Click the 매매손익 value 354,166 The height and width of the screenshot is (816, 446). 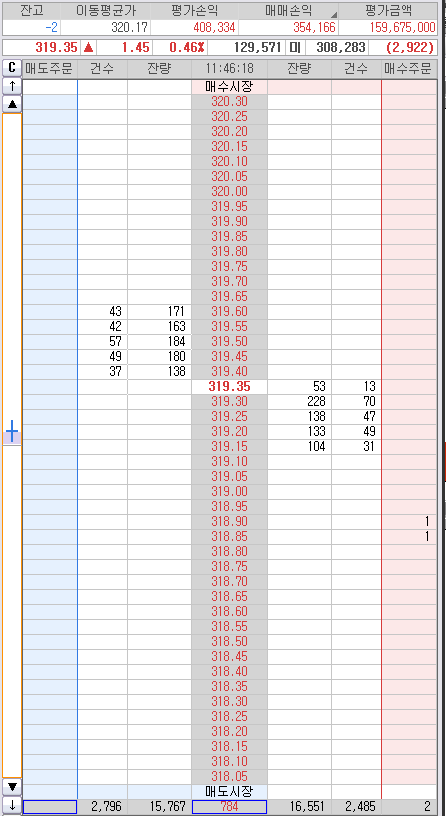tap(288, 28)
